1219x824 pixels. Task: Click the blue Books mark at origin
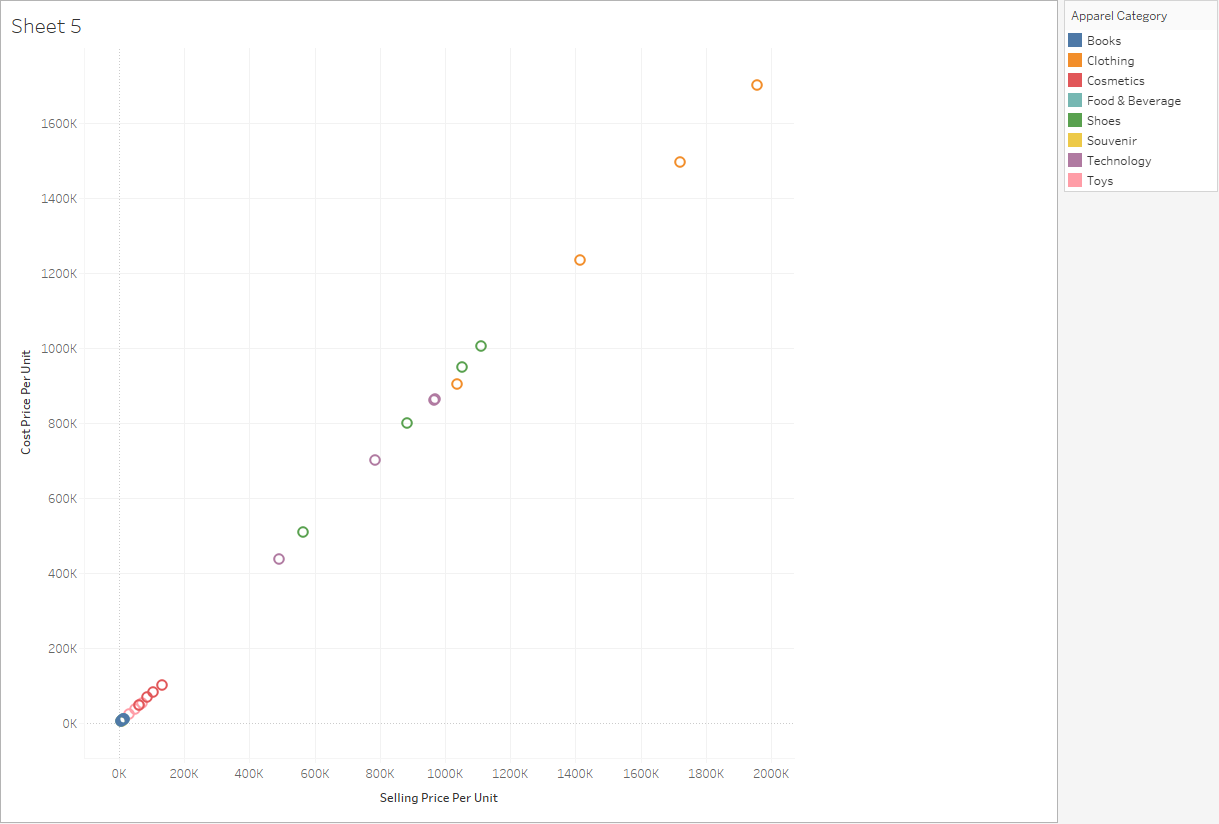click(x=122, y=720)
